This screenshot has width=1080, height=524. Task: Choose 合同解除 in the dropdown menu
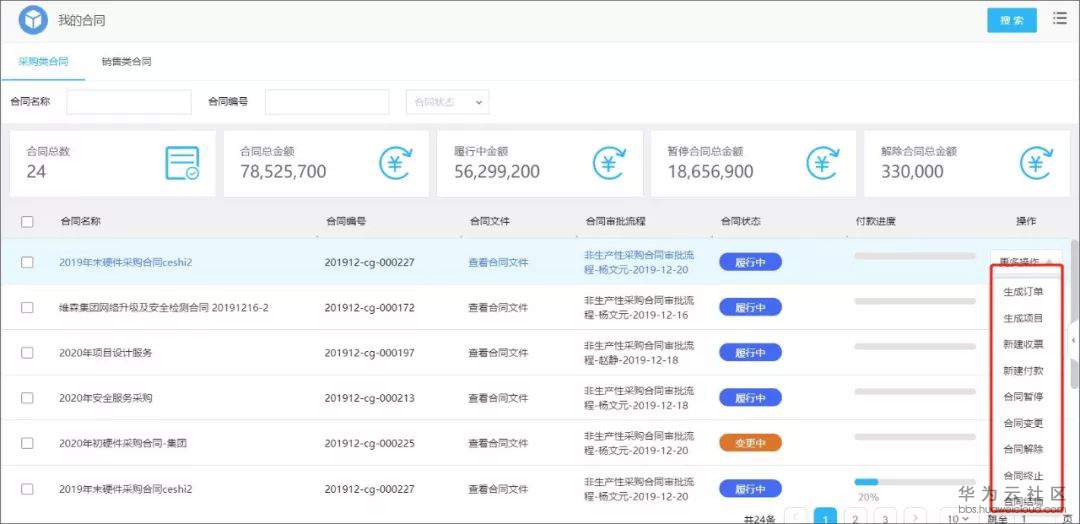click(1023, 449)
